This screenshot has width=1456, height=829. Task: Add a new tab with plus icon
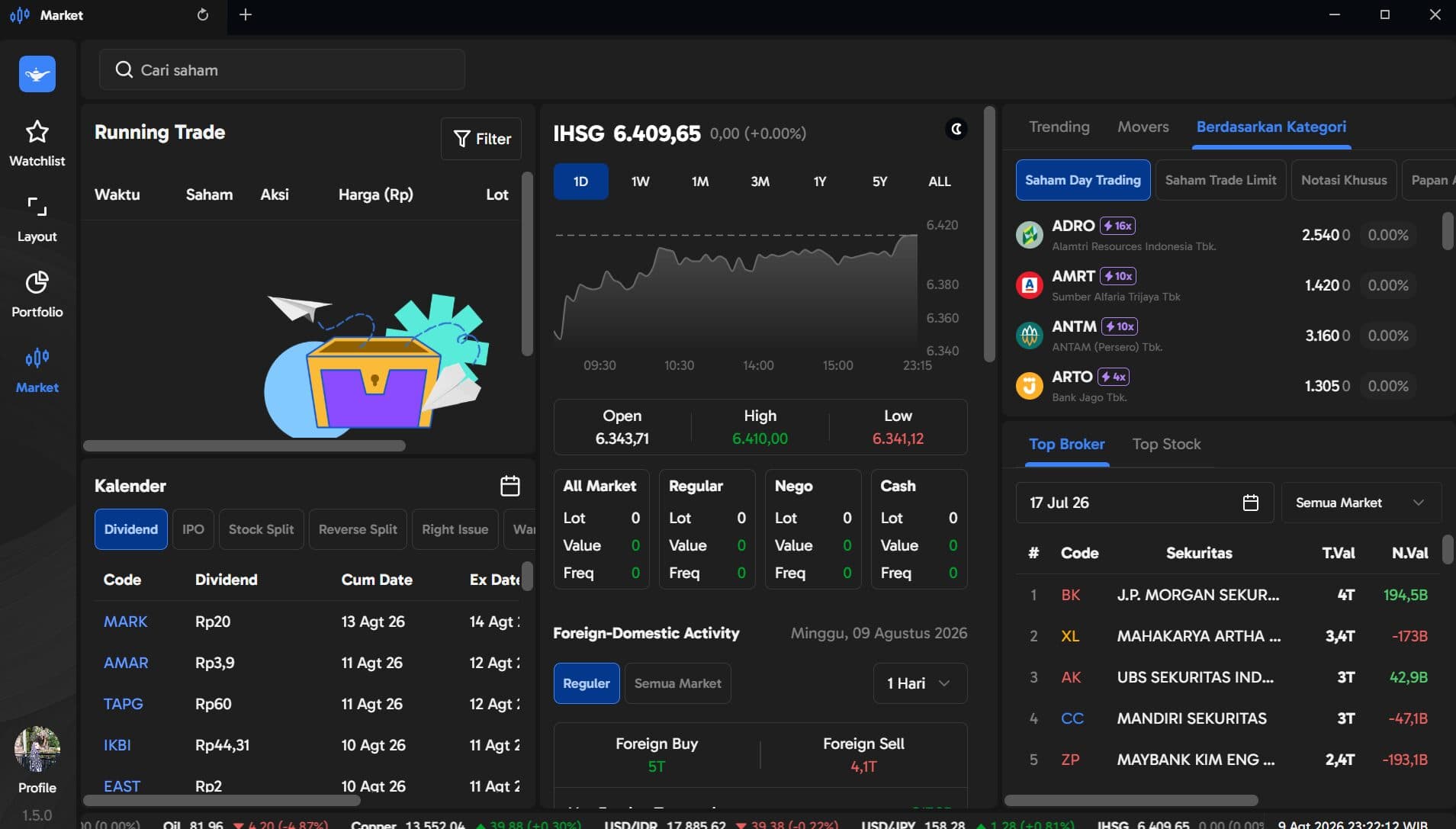246,14
